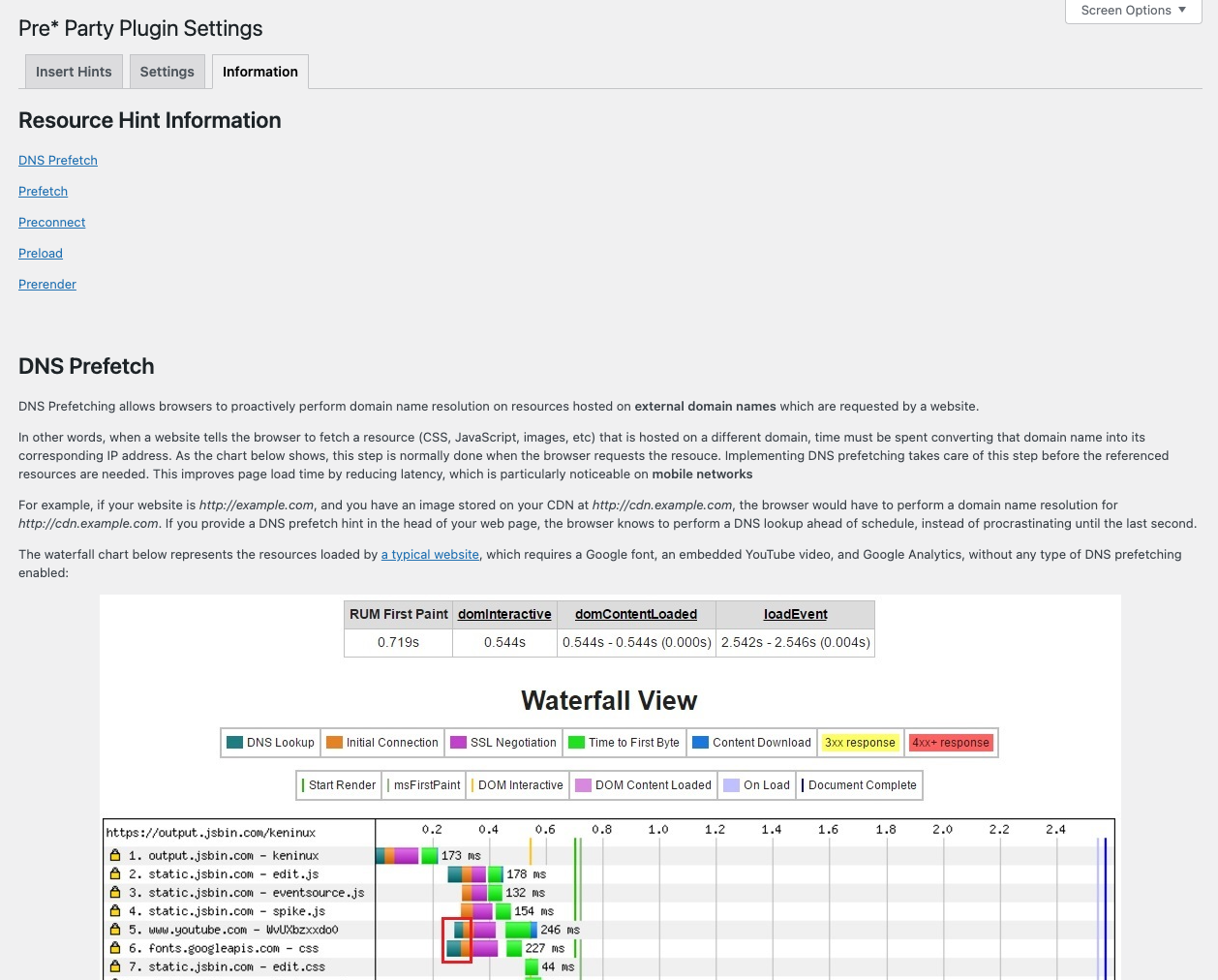Switch to the Insert Hints tab
Screen dimensions: 1218x980
[x=74, y=72]
